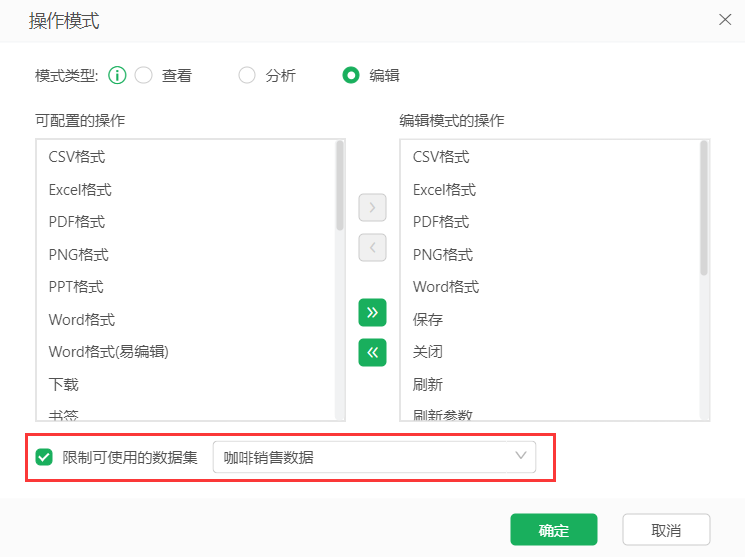Select the 分析 radio button
The image size is (745, 557).
click(247, 75)
